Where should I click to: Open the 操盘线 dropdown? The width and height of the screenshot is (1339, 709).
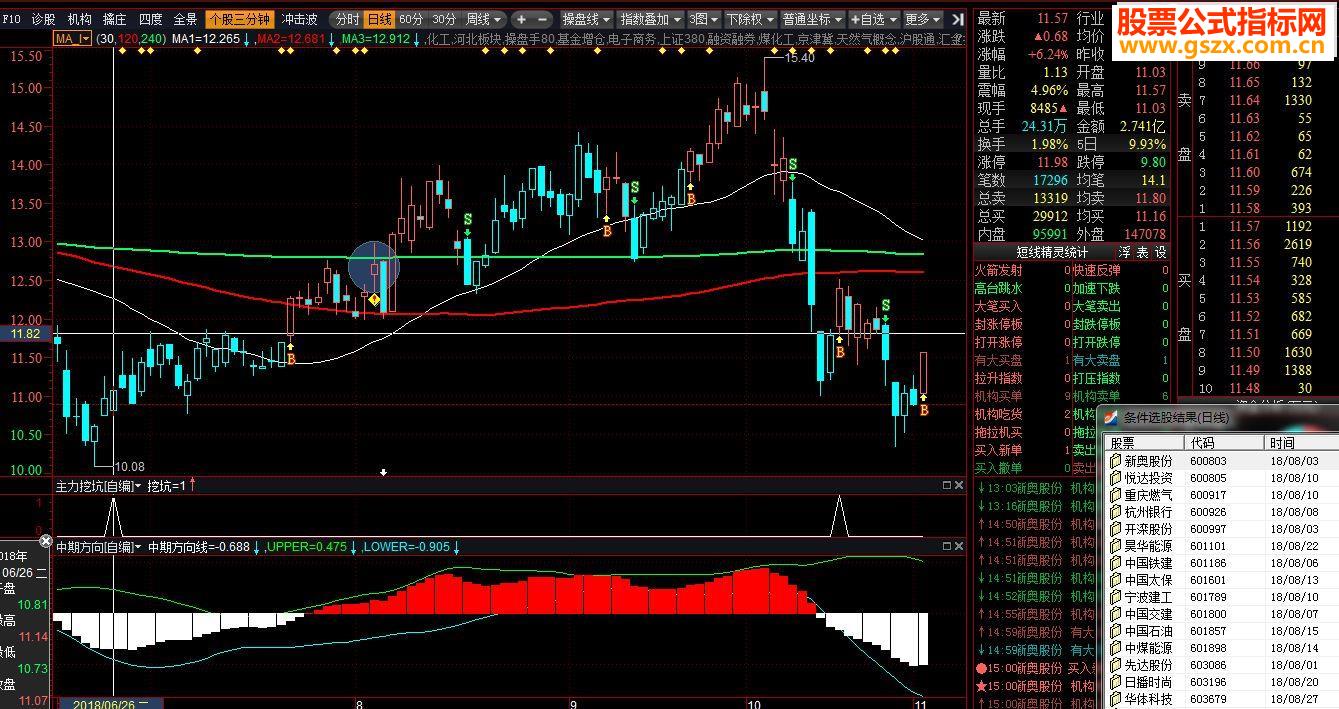coord(585,19)
